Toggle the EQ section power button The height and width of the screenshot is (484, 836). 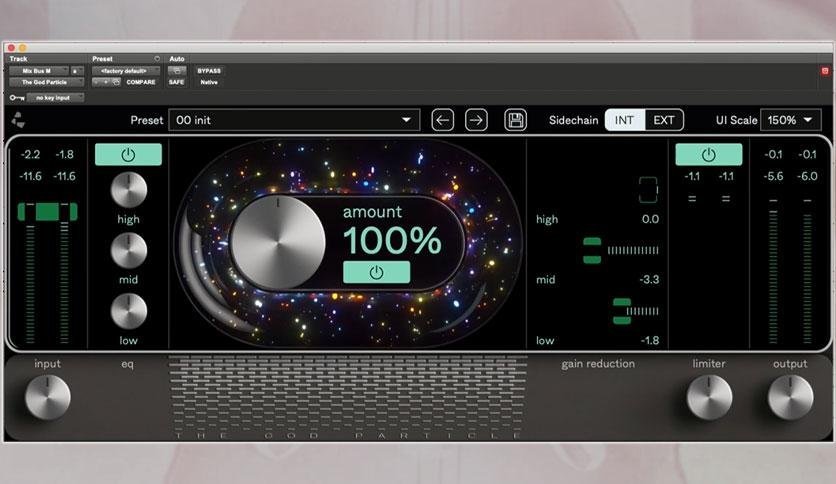point(128,154)
